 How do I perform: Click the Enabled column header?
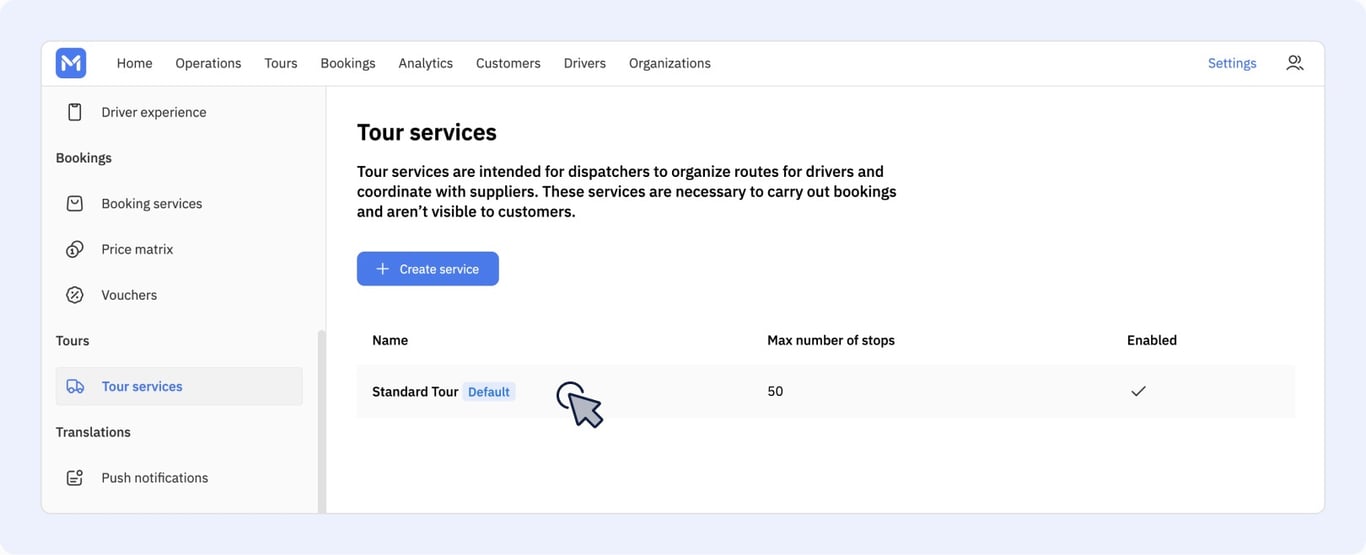click(1152, 340)
